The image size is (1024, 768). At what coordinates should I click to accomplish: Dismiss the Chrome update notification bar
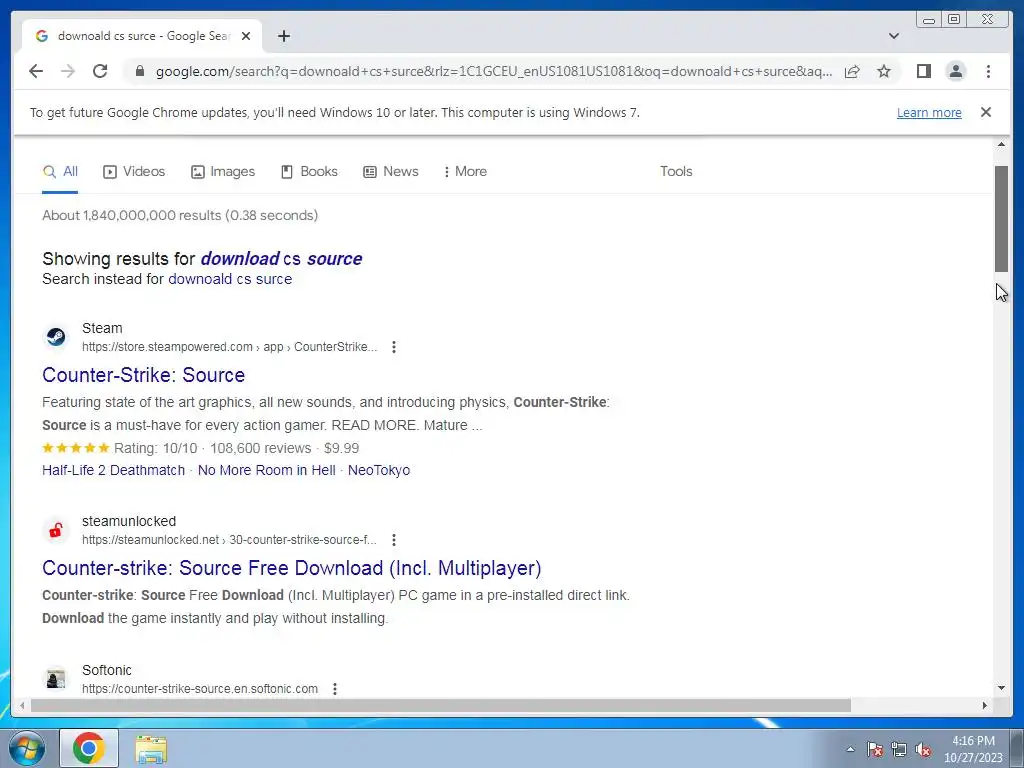pos(986,112)
